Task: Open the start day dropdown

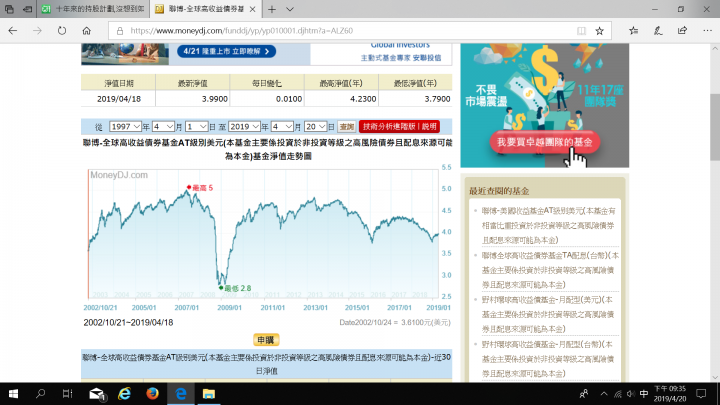Action: [197, 126]
